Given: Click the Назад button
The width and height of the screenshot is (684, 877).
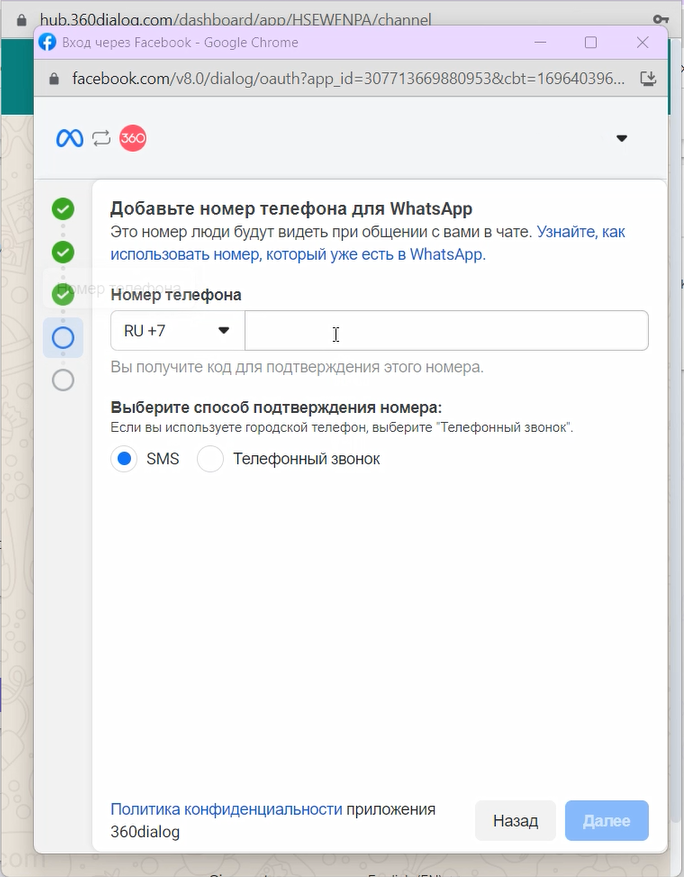Looking at the screenshot, I should [x=515, y=821].
